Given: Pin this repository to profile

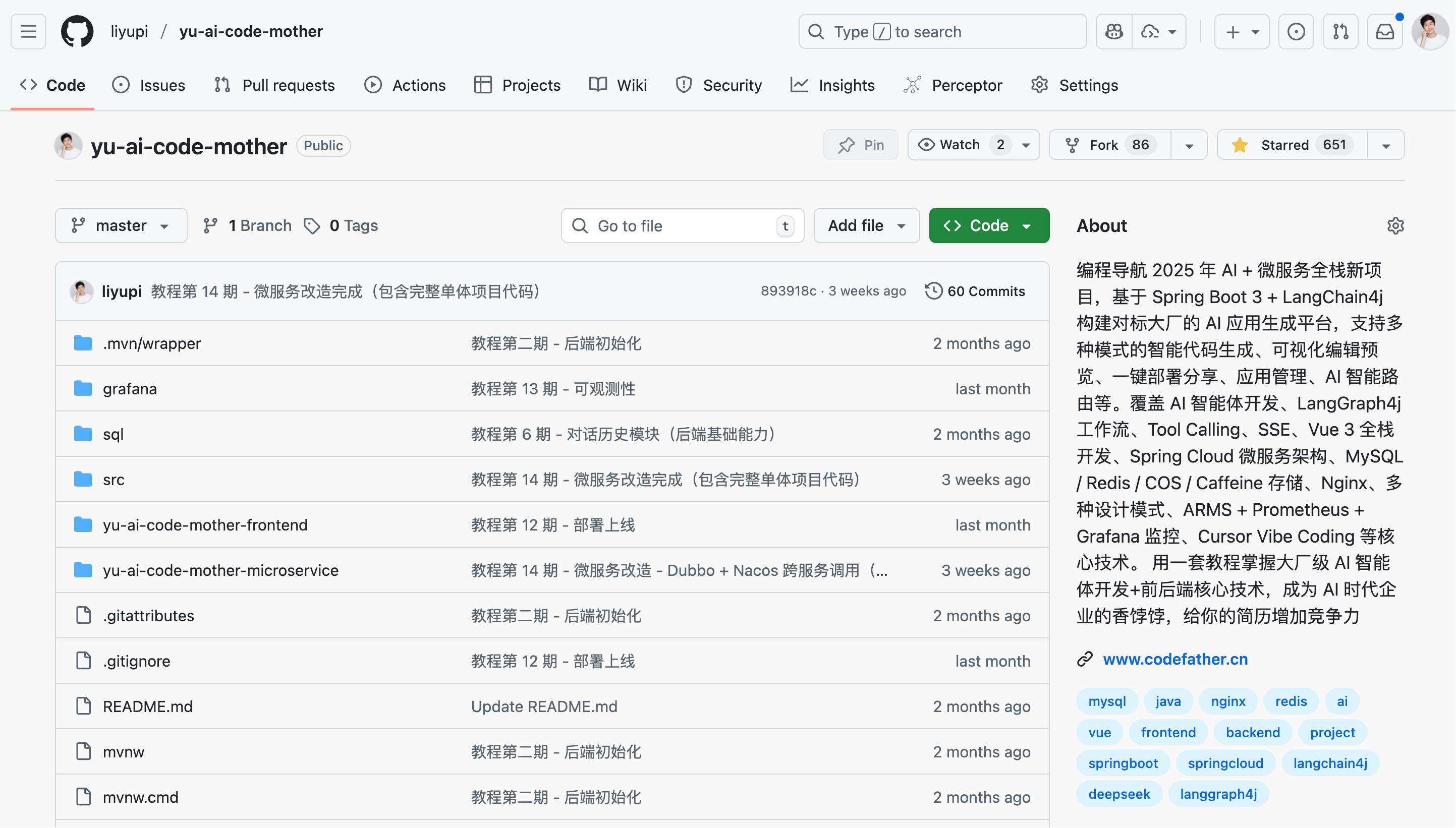Looking at the screenshot, I should [x=860, y=145].
